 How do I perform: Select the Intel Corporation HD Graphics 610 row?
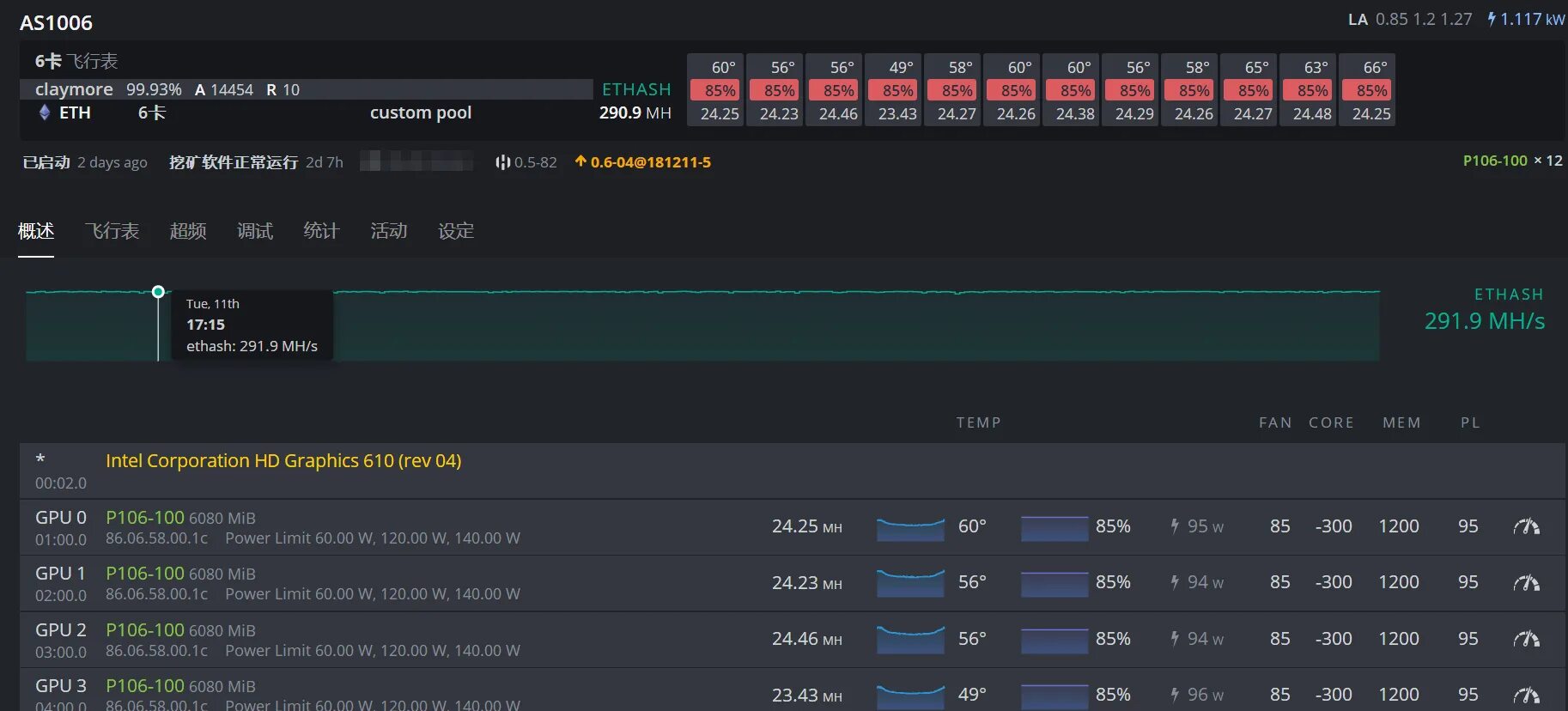tap(792, 471)
